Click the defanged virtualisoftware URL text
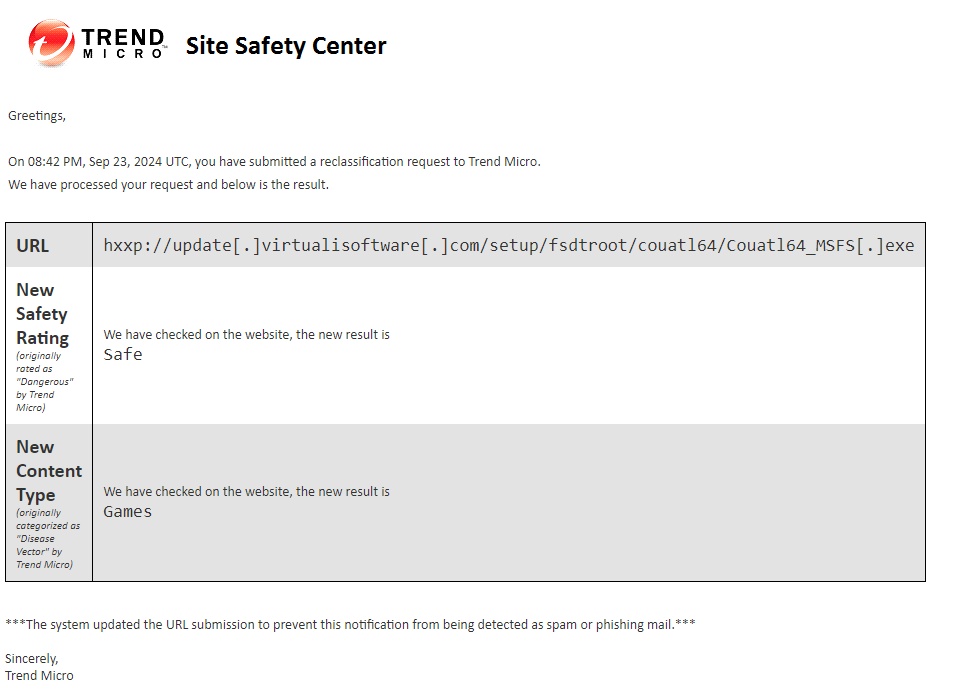 509,245
